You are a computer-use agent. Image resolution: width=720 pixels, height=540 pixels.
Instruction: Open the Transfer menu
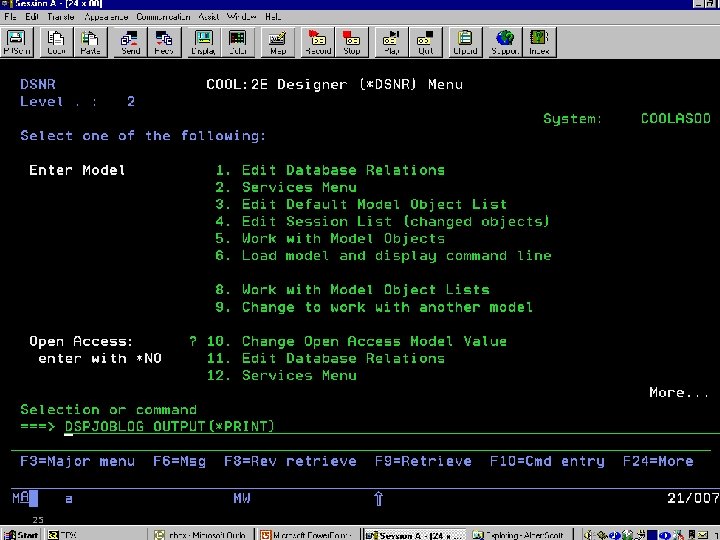click(61, 17)
